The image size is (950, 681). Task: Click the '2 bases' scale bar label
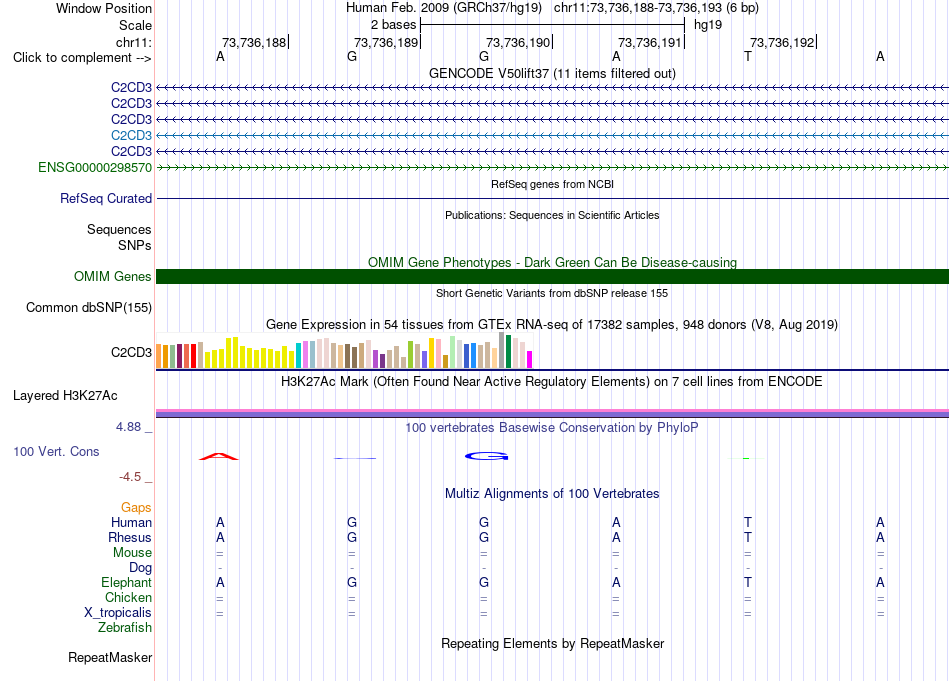click(x=393, y=25)
